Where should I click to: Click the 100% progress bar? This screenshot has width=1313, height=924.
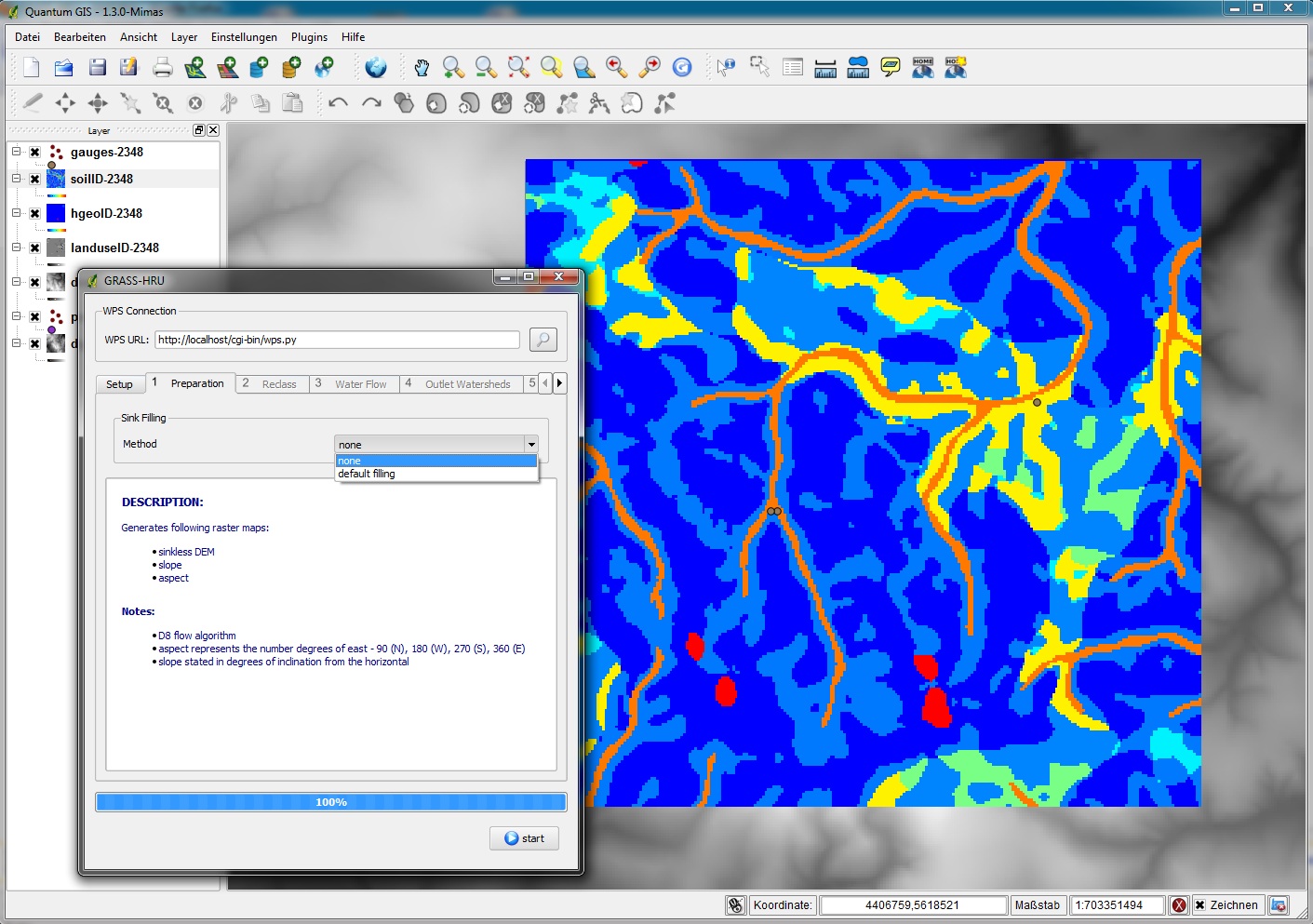pos(331,802)
